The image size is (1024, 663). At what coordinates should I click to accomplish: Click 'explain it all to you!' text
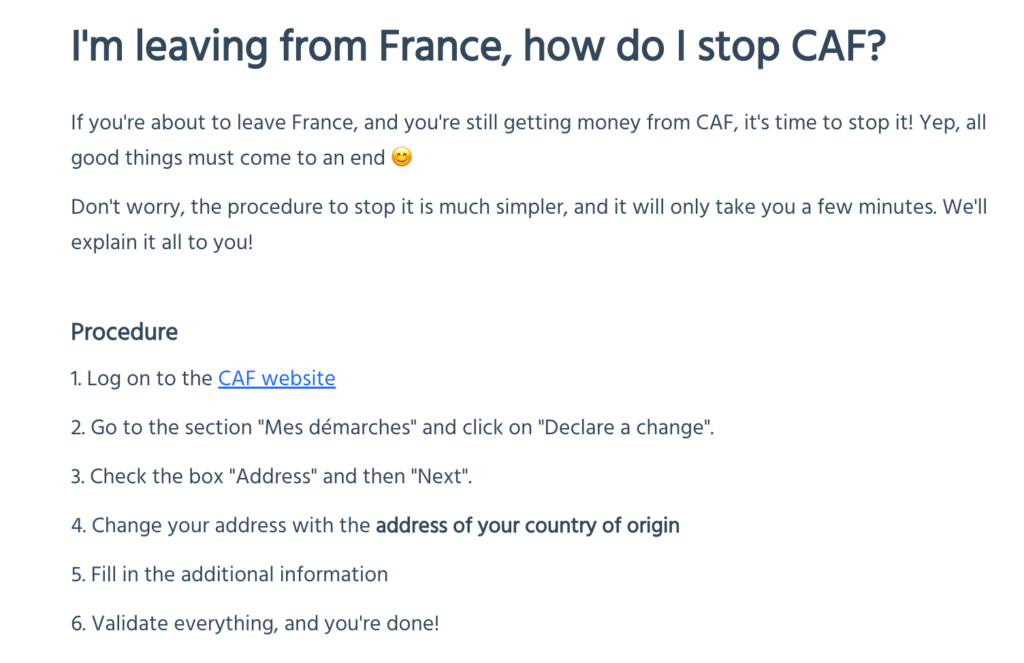tap(162, 242)
